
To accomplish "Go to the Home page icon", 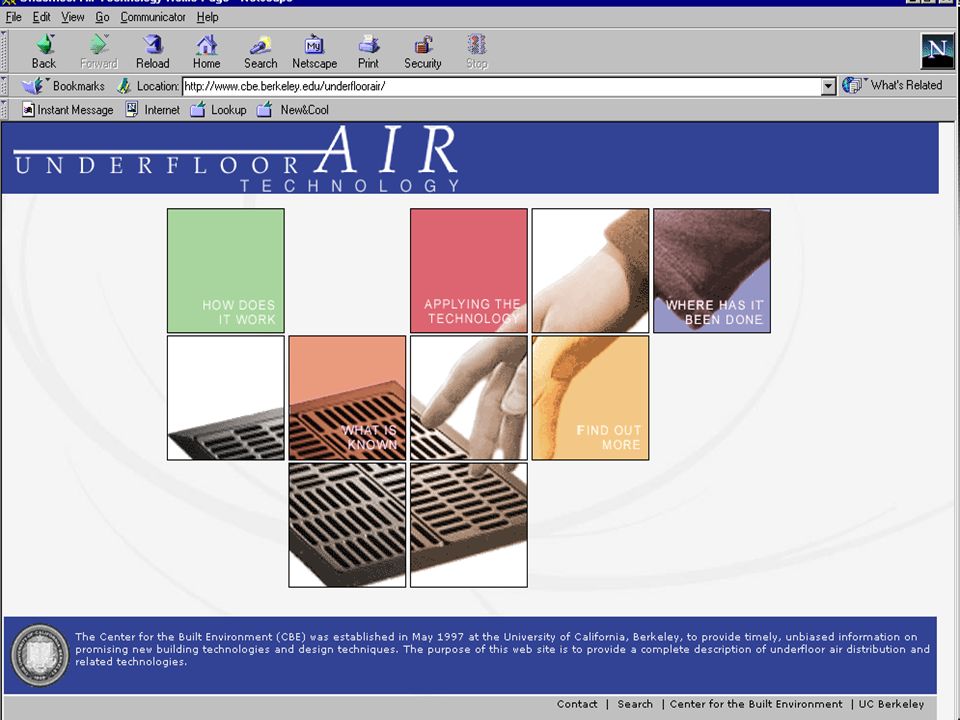I will tap(206, 51).
